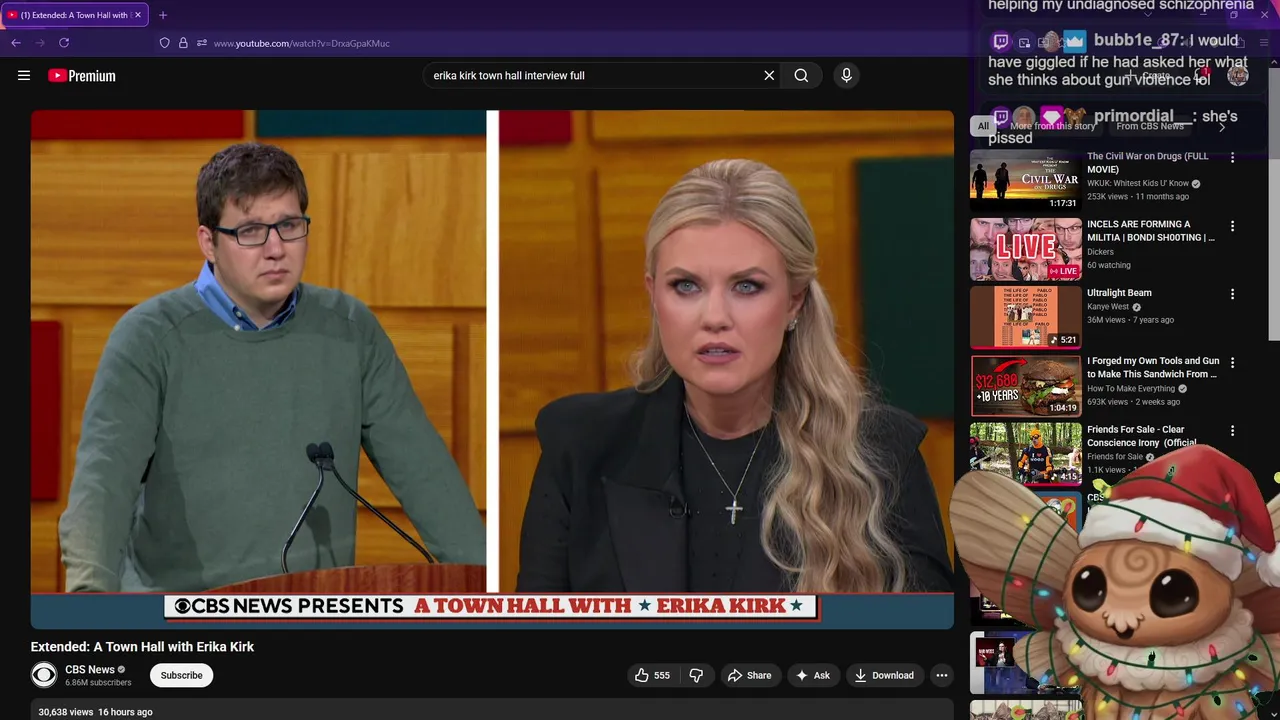Download the video
The image size is (1280, 720).
click(883, 675)
